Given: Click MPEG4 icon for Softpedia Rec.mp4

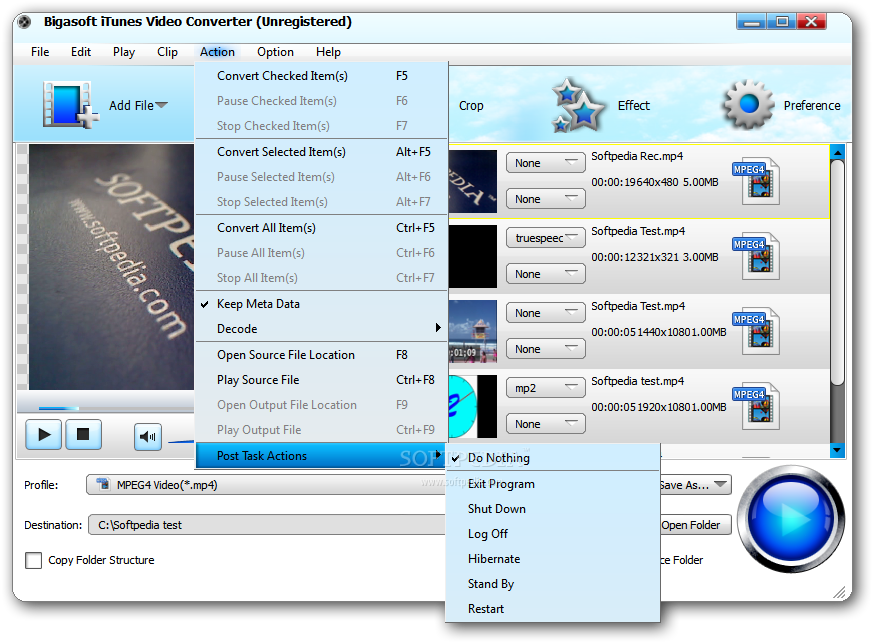Looking at the screenshot, I should pos(756,181).
